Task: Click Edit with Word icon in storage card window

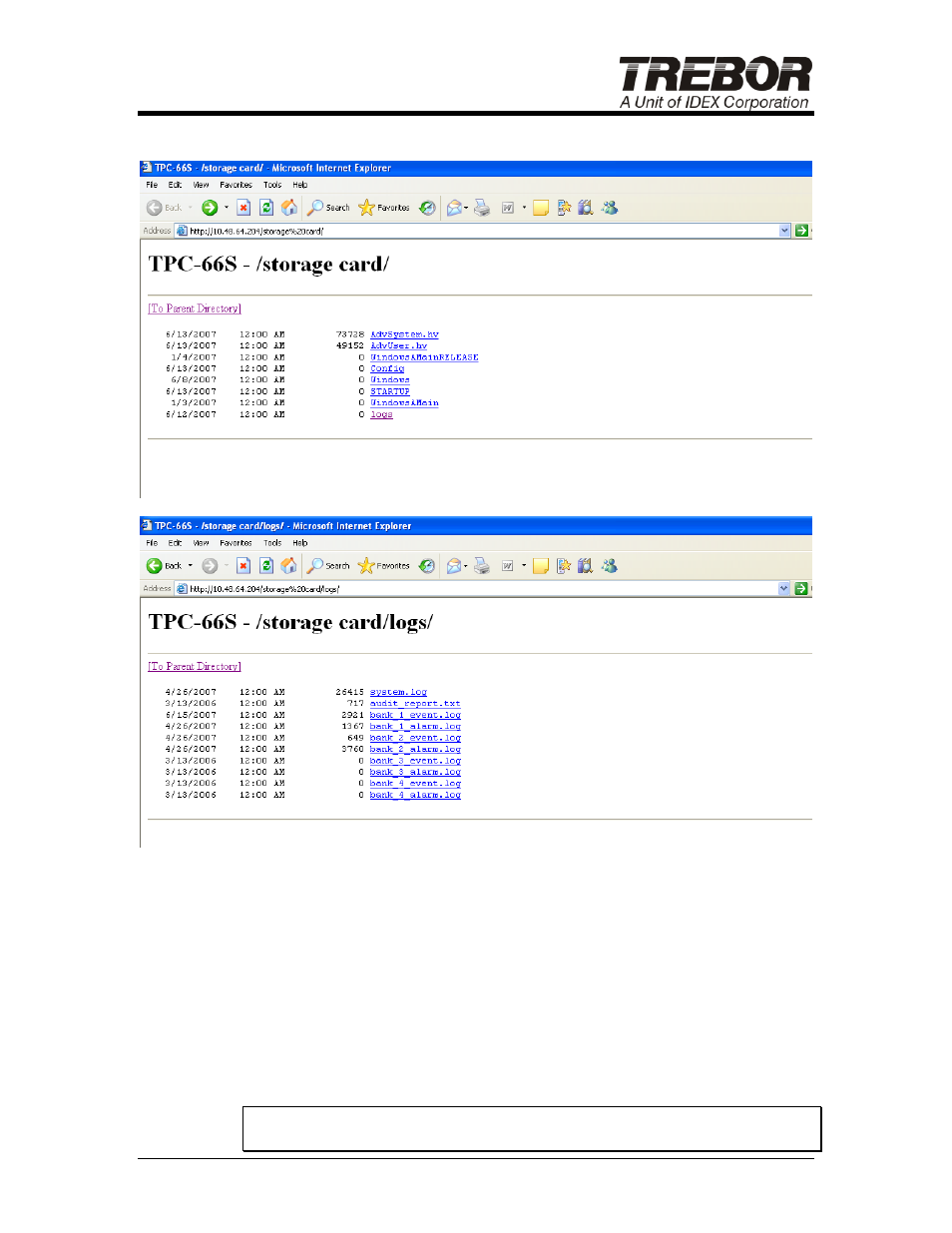Action: coord(508,208)
